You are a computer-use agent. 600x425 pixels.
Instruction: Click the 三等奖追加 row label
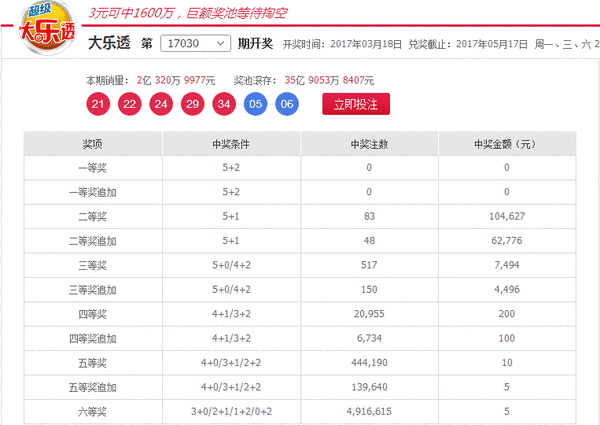[93, 290]
